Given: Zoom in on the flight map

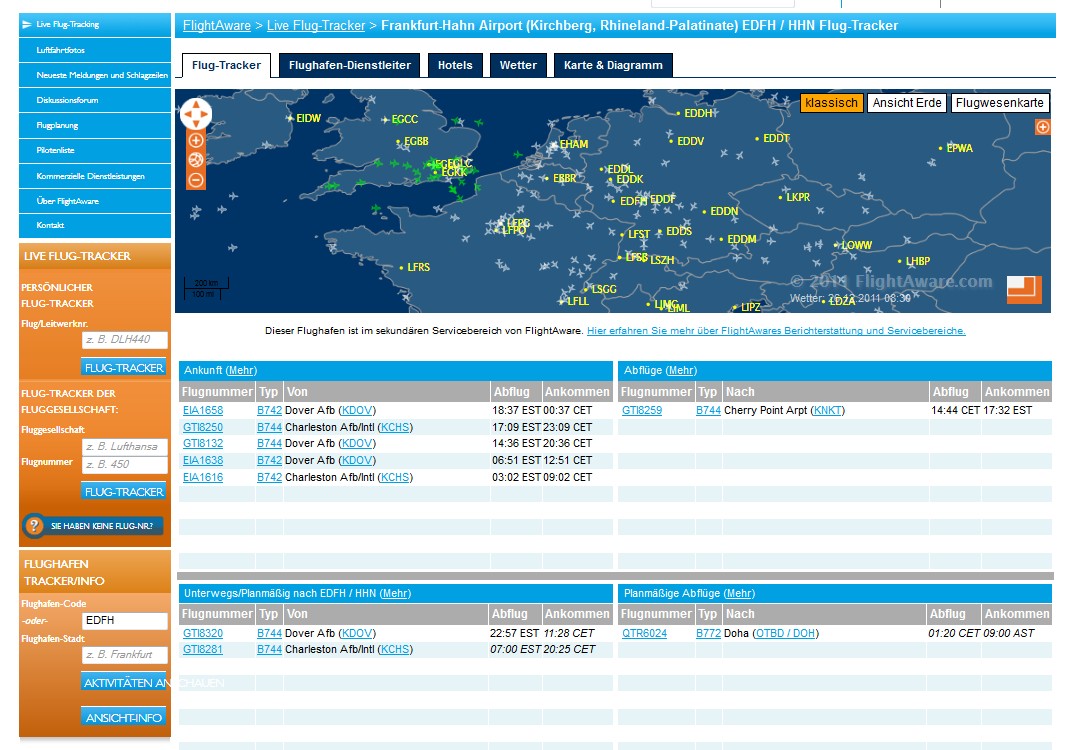Looking at the screenshot, I should click(196, 141).
